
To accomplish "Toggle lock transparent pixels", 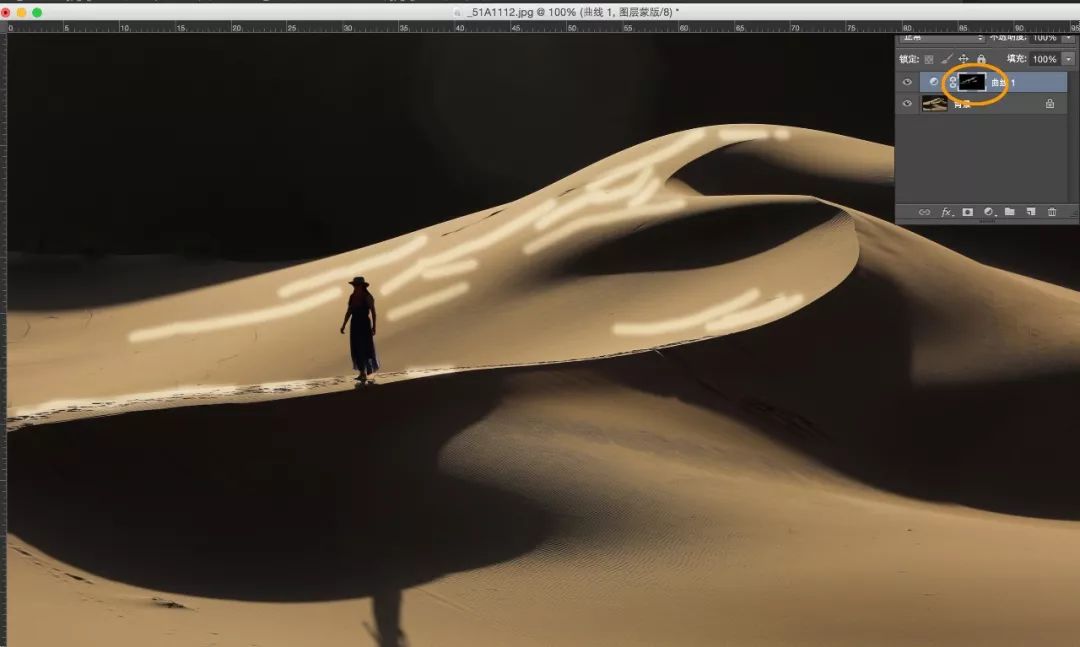I will (x=929, y=59).
